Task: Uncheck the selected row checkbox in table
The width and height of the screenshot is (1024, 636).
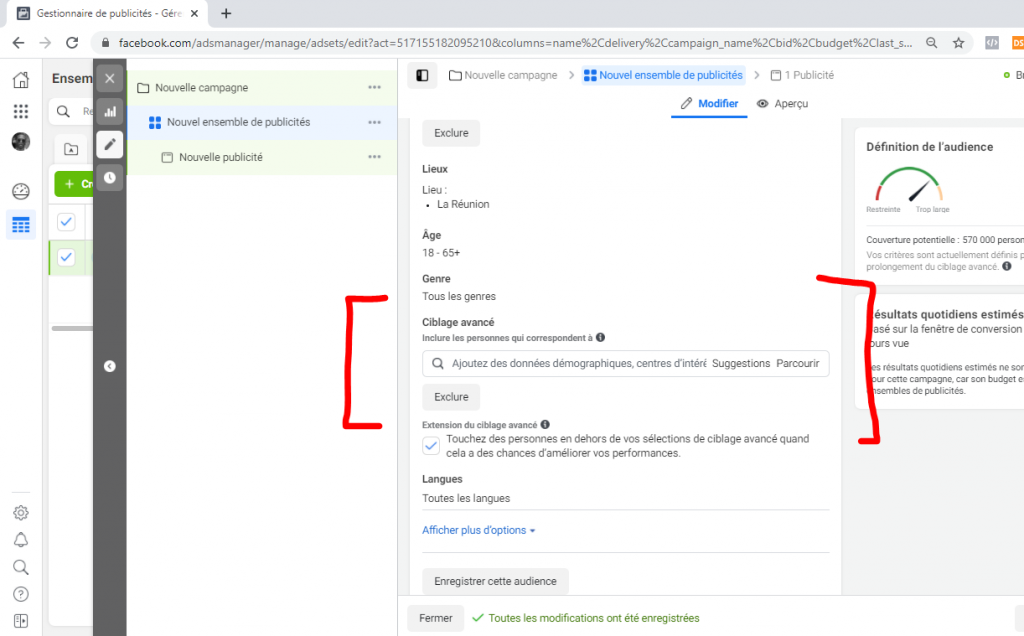Action: (66, 257)
